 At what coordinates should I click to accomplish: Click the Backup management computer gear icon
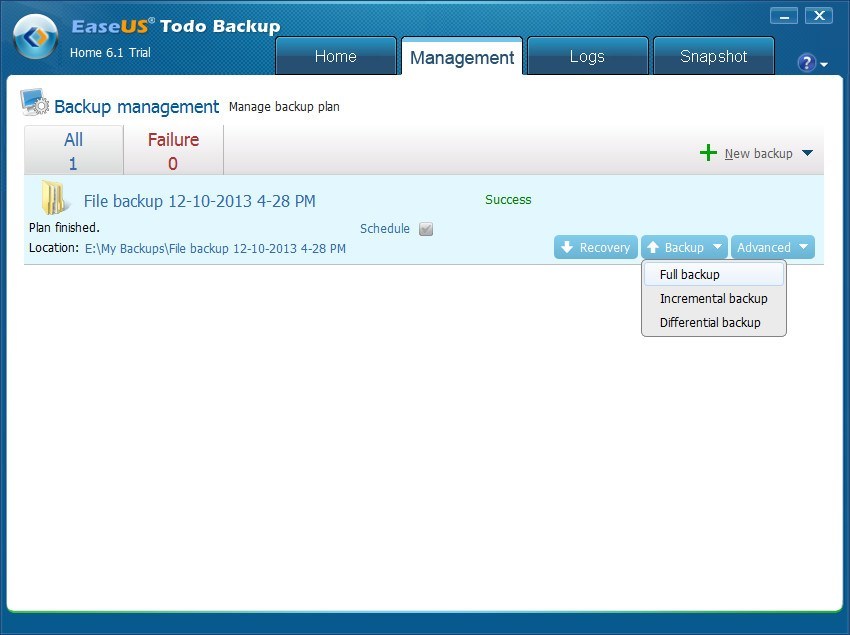pyautogui.click(x=34, y=102)
